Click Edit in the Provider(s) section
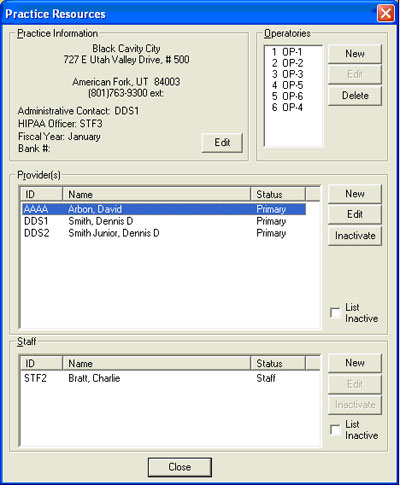The image size is (400, 485). (x=355, y=215)
